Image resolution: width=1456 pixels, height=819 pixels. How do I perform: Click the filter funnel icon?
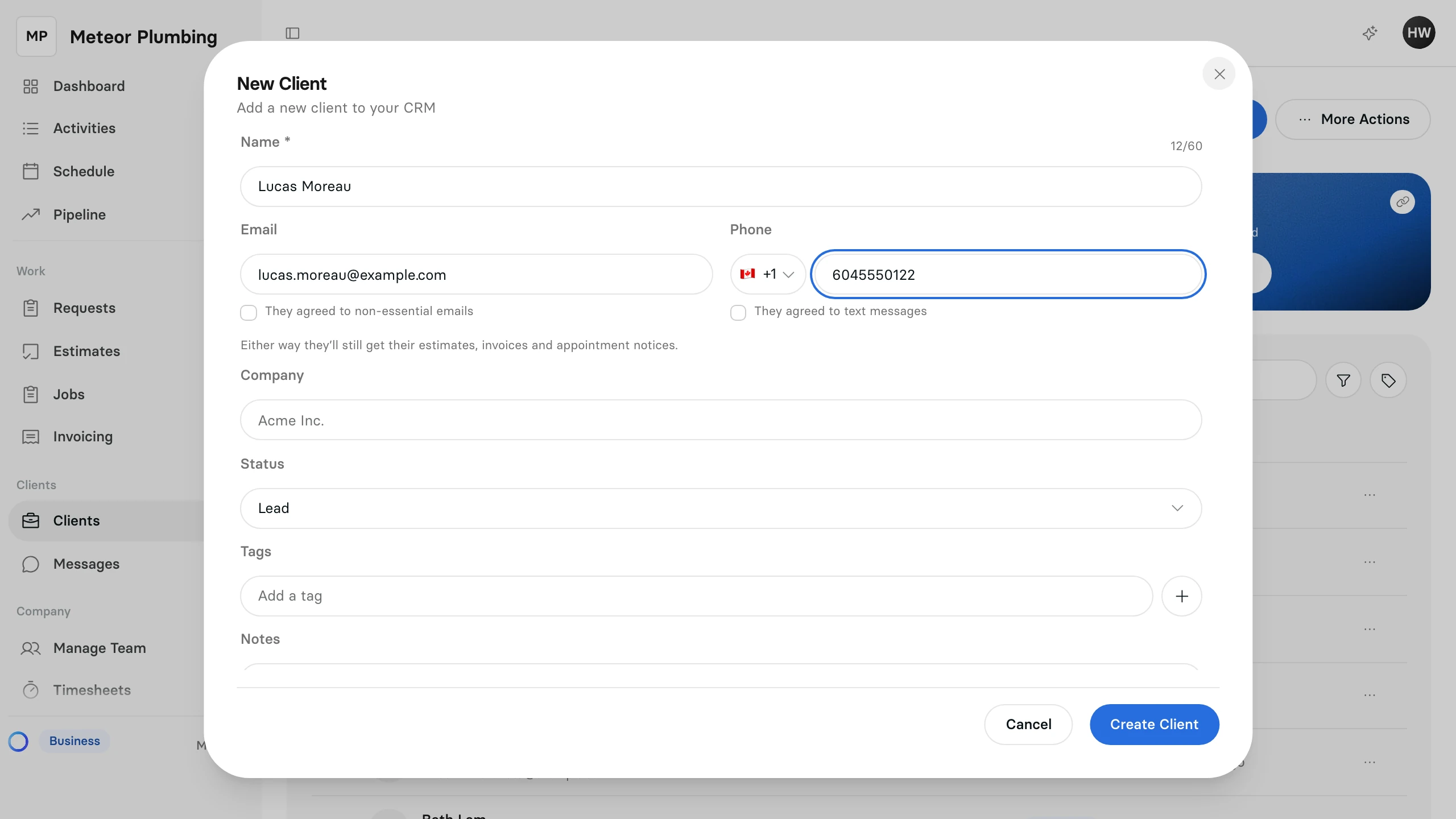coord(1343,380)
